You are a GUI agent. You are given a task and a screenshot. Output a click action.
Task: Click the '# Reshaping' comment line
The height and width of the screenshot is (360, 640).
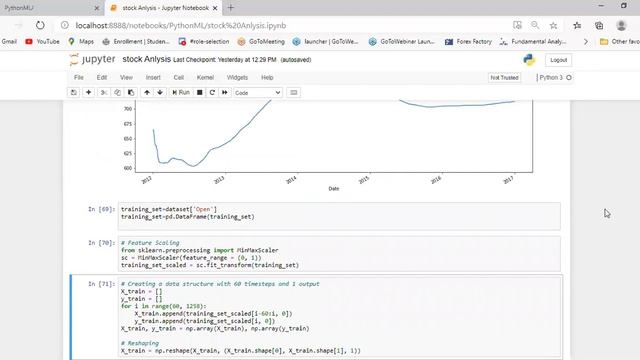140,343
